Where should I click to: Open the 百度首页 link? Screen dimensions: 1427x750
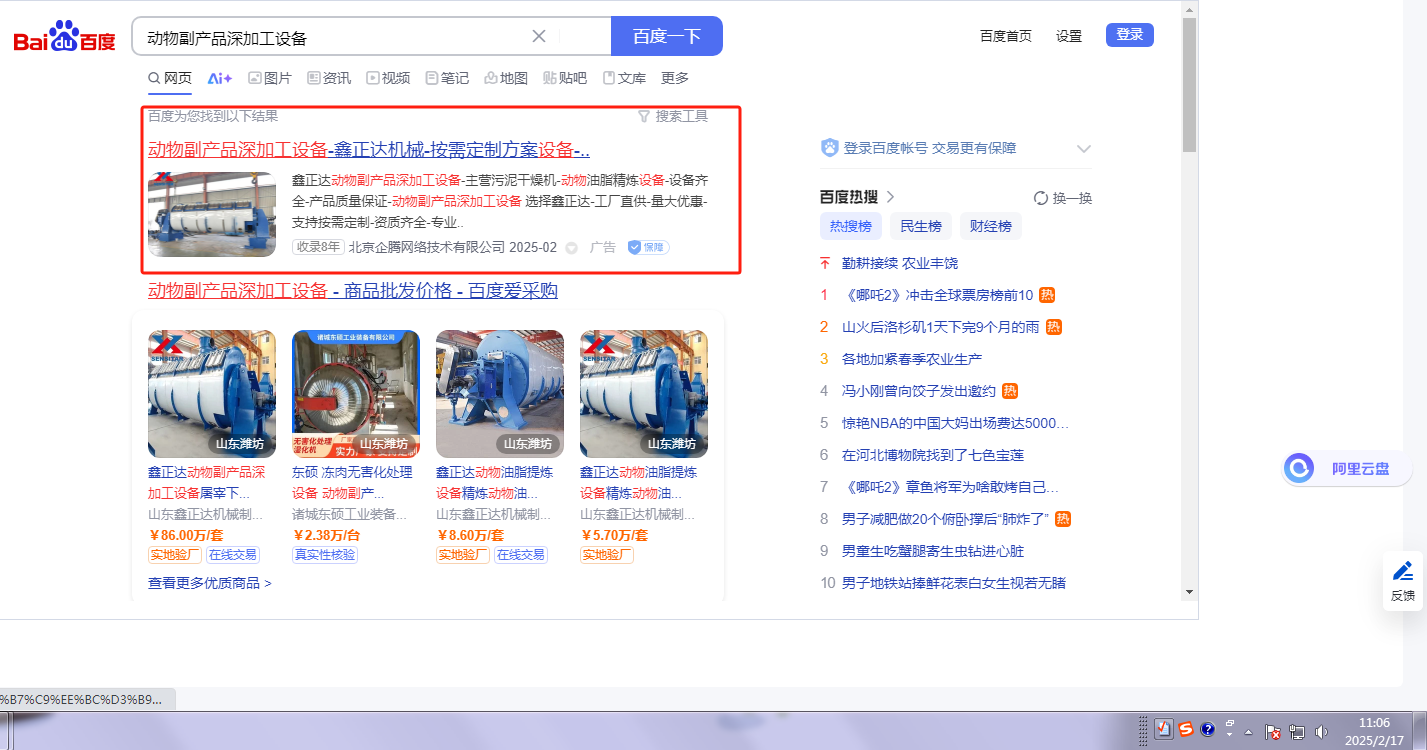(1006, 36)
